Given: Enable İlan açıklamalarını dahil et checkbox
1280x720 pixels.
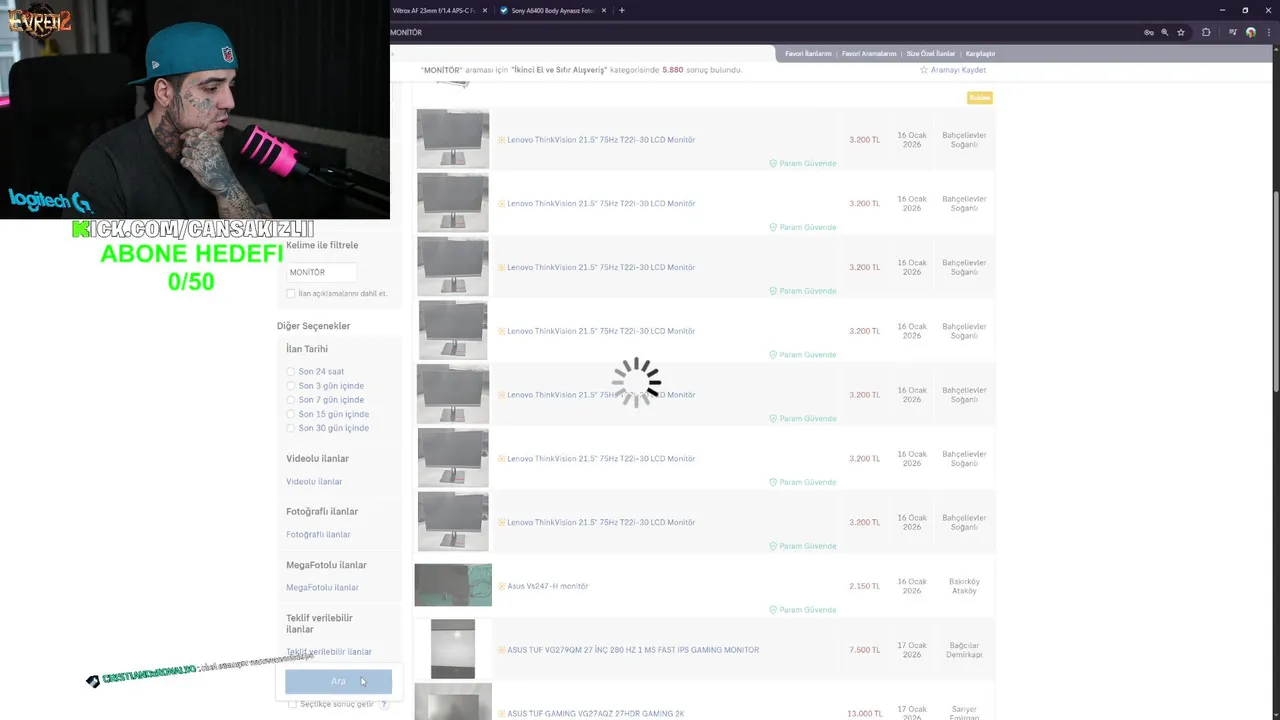Looking at the screenshot, I should tap(291, 294).
